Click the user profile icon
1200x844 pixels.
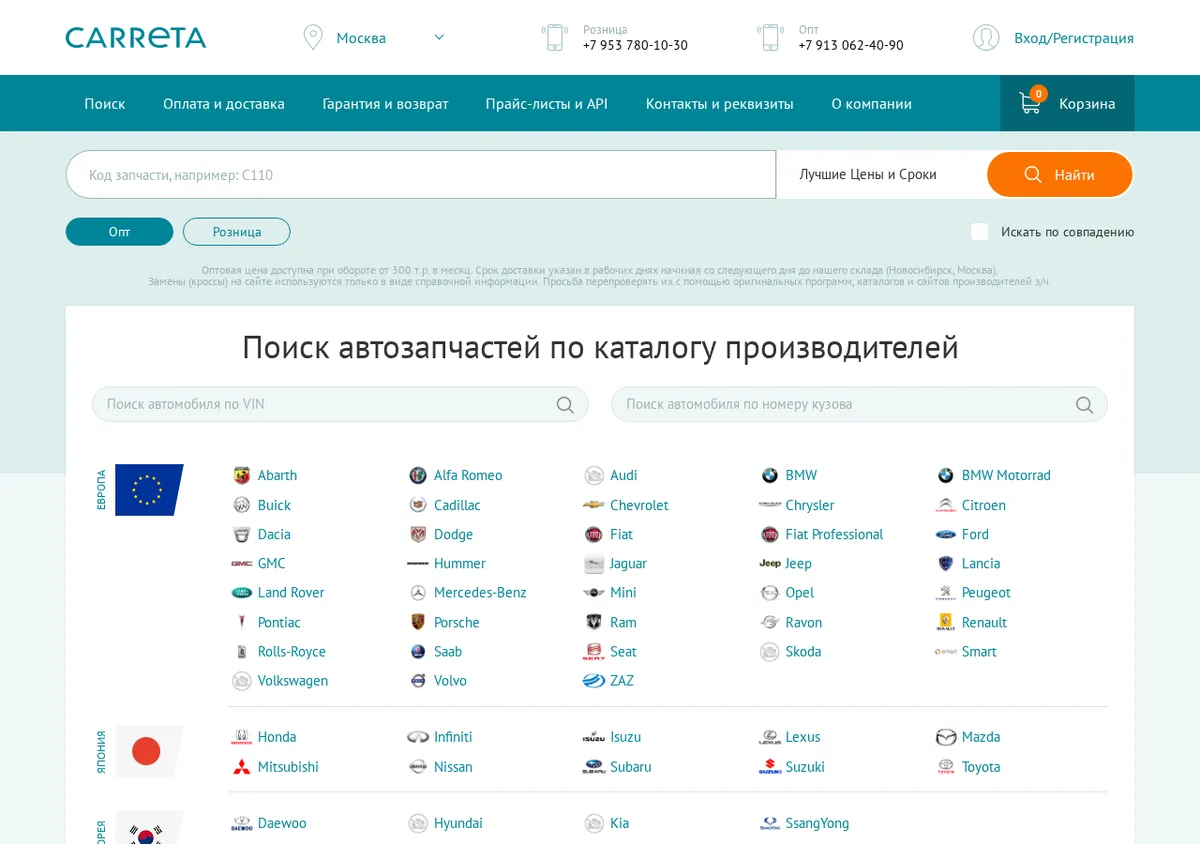(x=986, y=38)
